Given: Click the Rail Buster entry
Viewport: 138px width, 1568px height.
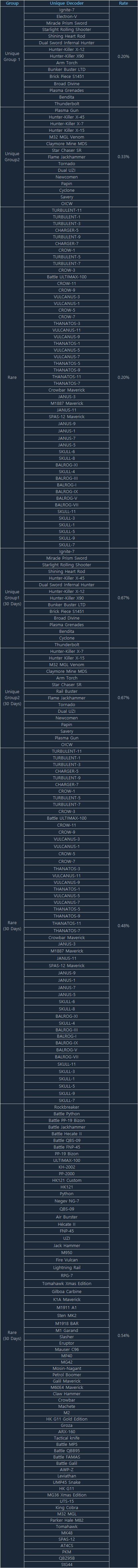Looking at the screenshot, I should coord(67,691).
